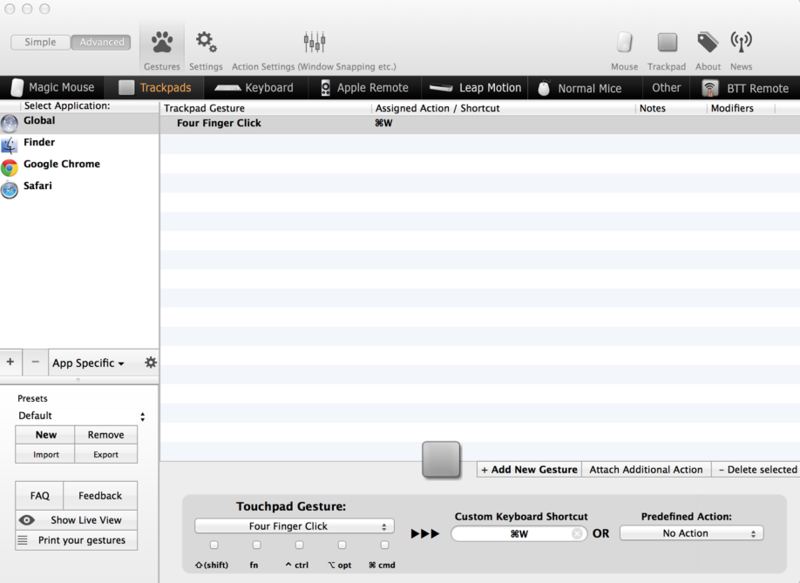Click the Trackpad Gesture column header

click(x=266, y=108)
